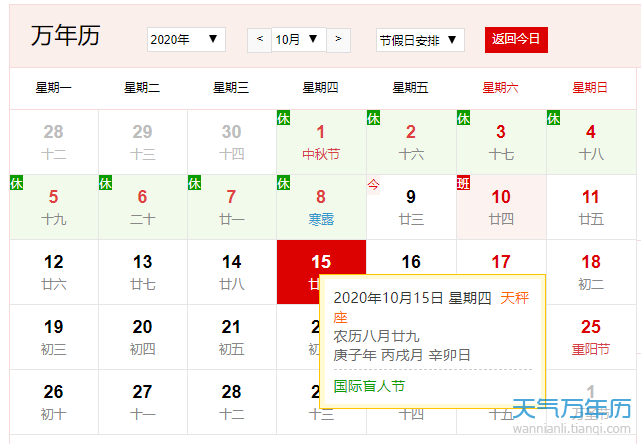Select October 27 十一 date cell
Screen dimensions: 641x444
click(143, 402)
